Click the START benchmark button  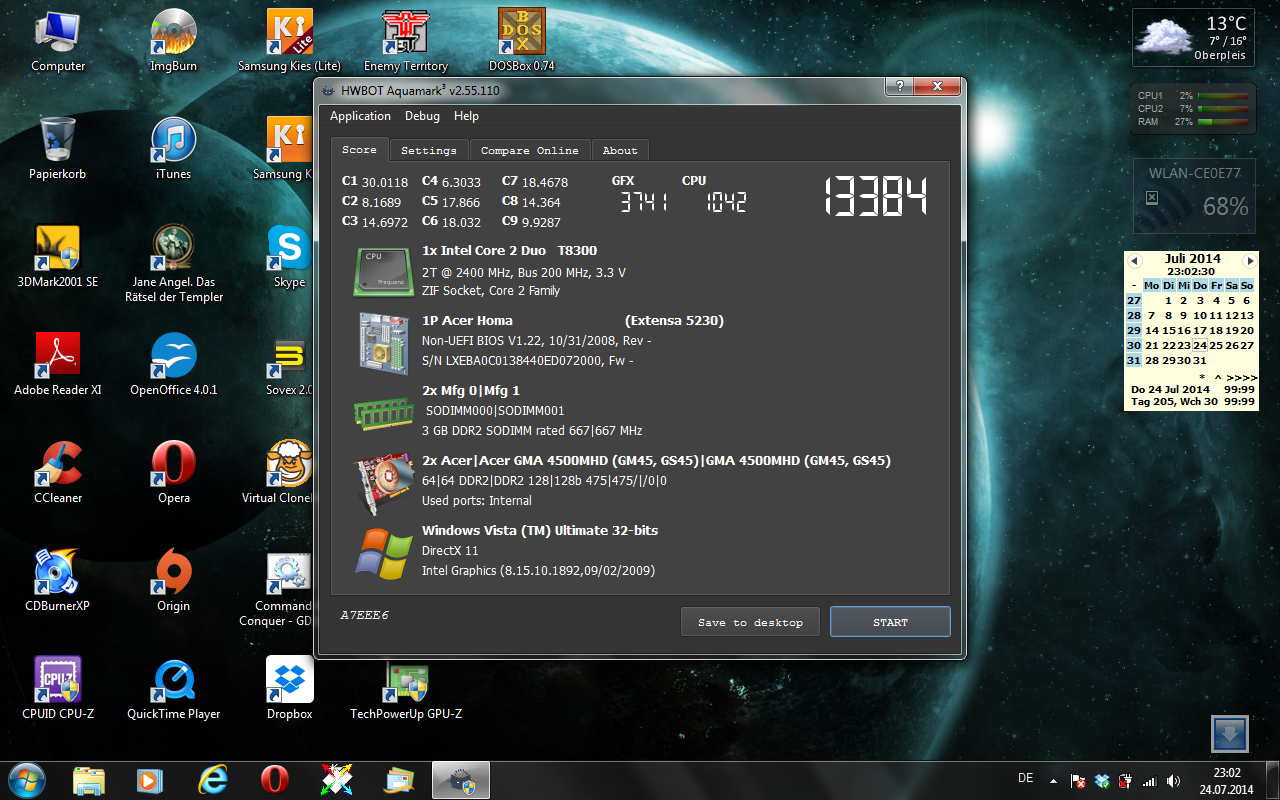tap(890, 622)
